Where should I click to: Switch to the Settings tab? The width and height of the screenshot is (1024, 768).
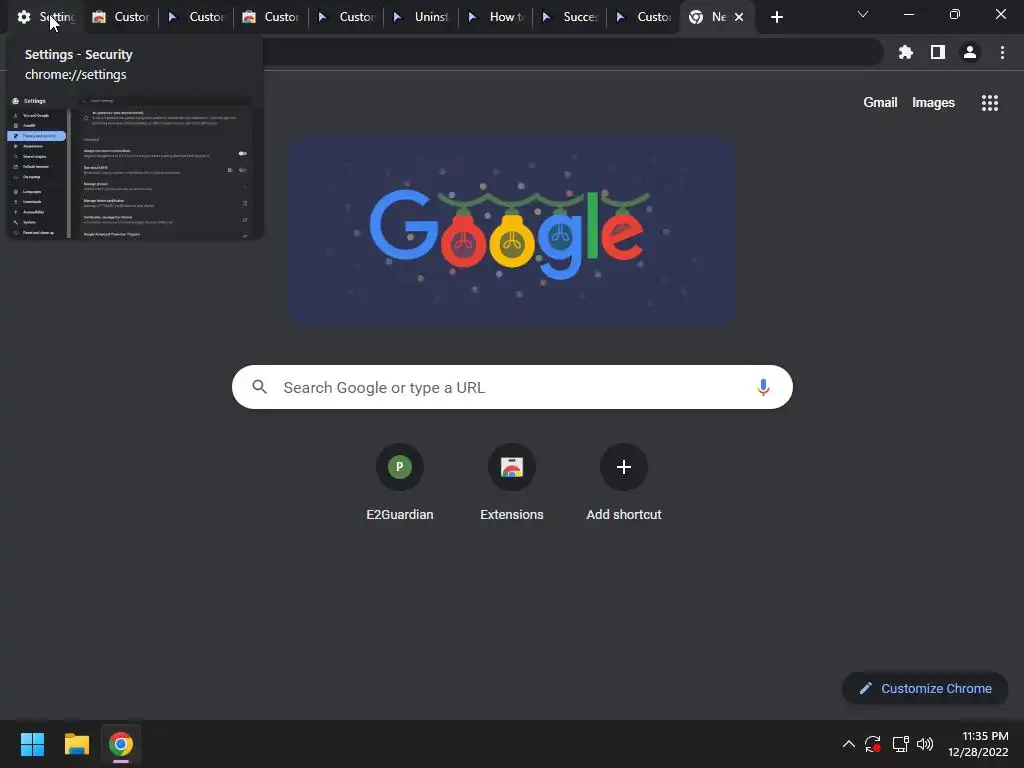(46, 17)
